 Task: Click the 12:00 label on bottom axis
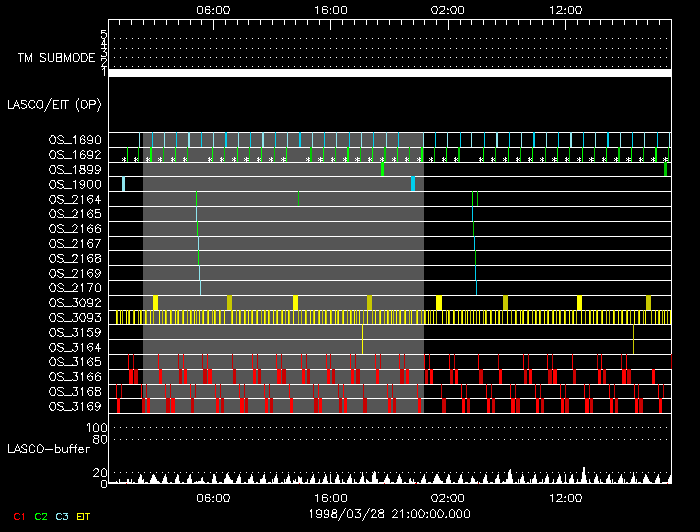[564, 497]
